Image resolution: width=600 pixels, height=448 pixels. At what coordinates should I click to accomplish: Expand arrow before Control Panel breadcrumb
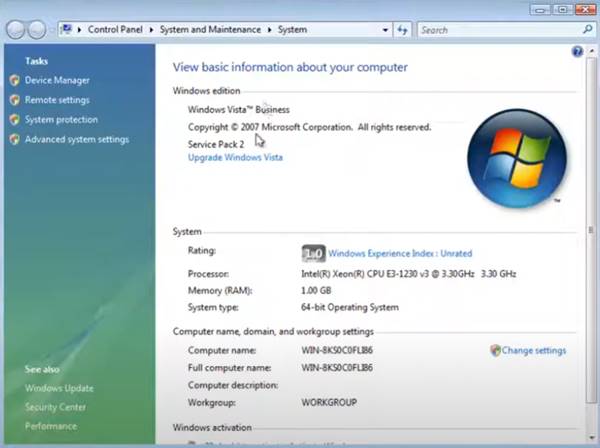pyautogui.click(x=79, y=30)
